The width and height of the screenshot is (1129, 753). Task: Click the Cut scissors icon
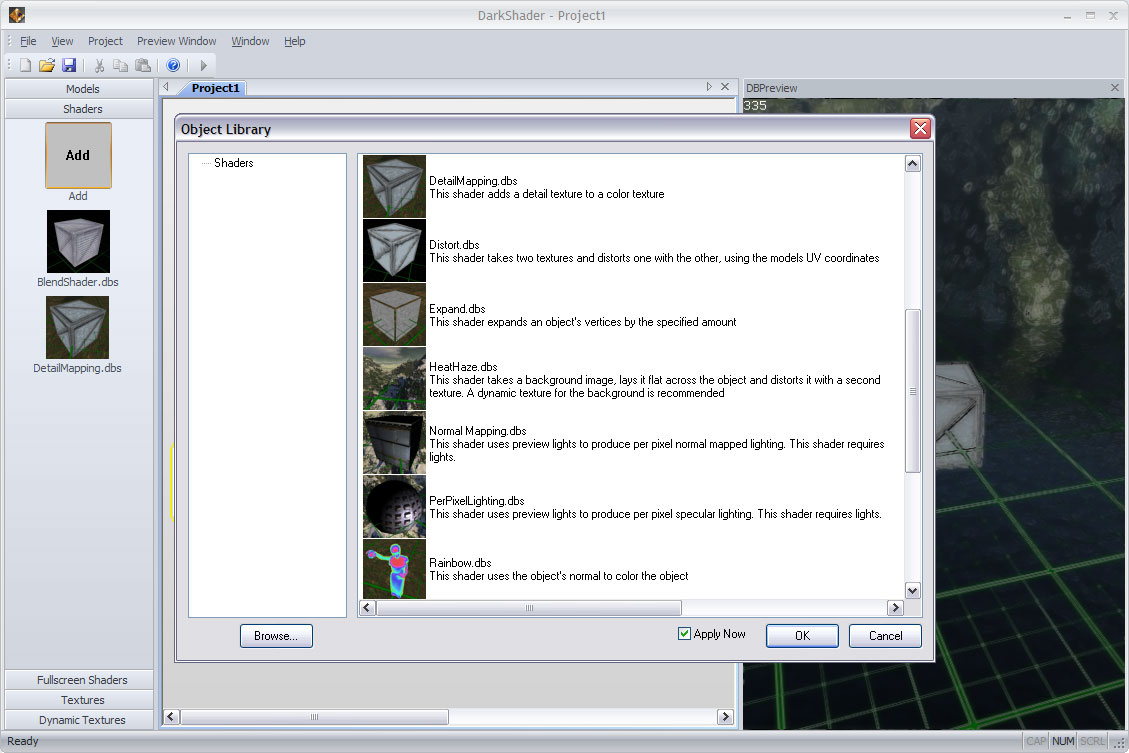[x=99, y=65]
